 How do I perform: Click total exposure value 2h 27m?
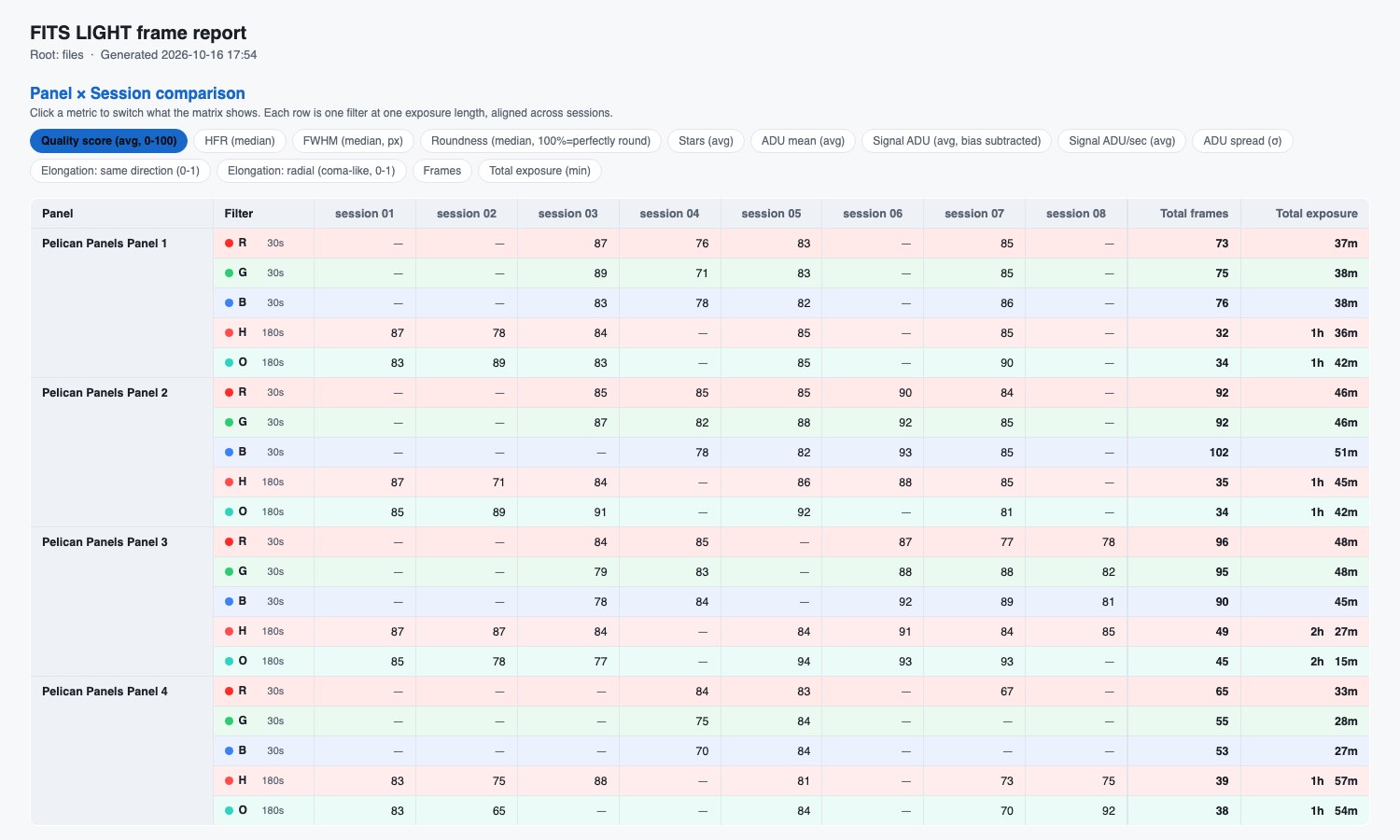click(x=1334, y=632)
